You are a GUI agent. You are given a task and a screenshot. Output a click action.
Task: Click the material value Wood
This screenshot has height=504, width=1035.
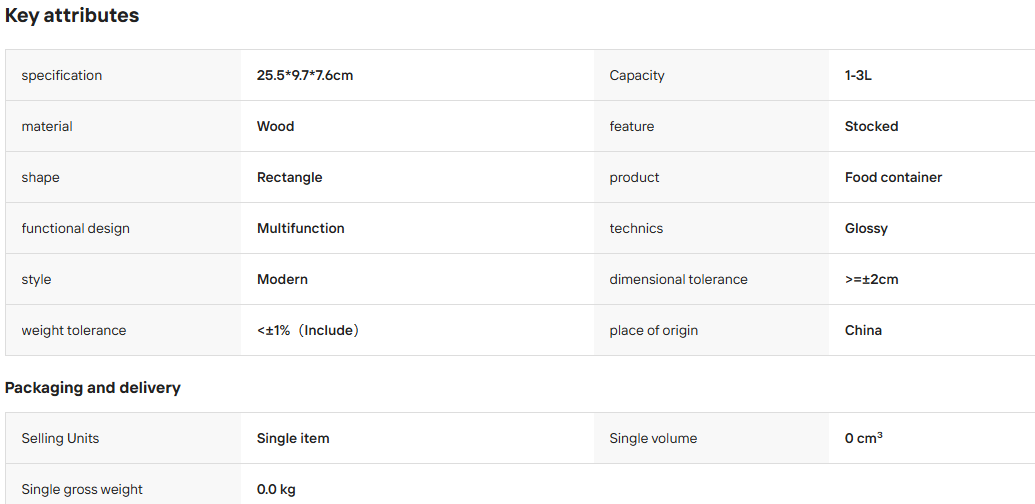[x=275, y=126]
